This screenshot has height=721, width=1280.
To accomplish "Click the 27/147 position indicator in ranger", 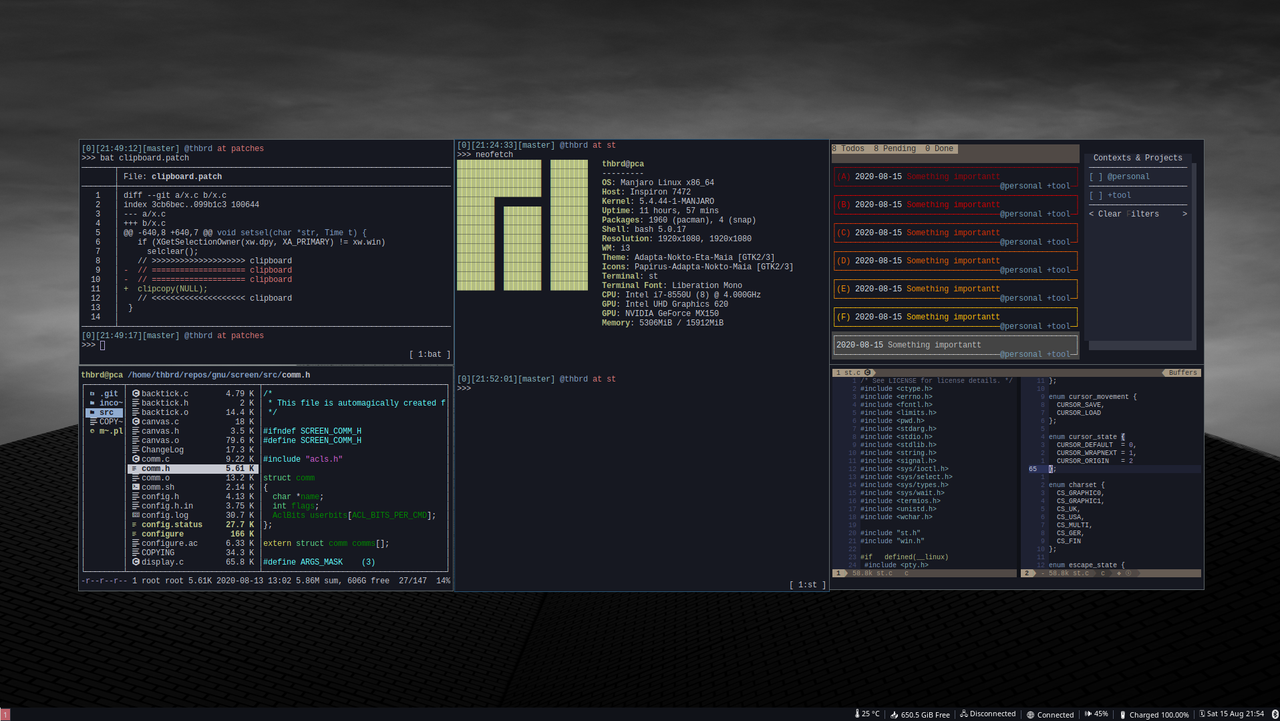I will point(413,580).
